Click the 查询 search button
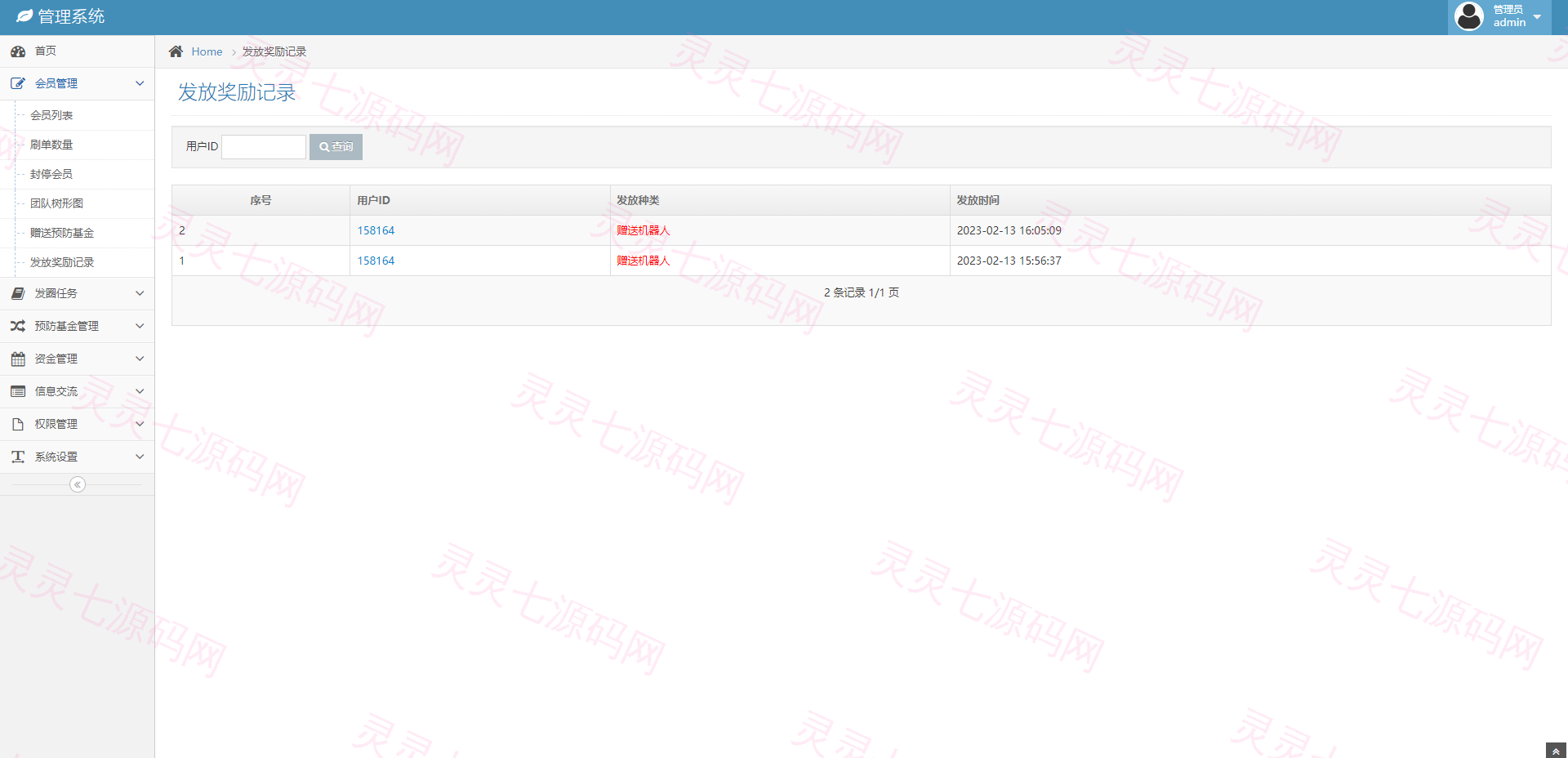Viewport: 1568px width, 758px height. click(336, 147)
